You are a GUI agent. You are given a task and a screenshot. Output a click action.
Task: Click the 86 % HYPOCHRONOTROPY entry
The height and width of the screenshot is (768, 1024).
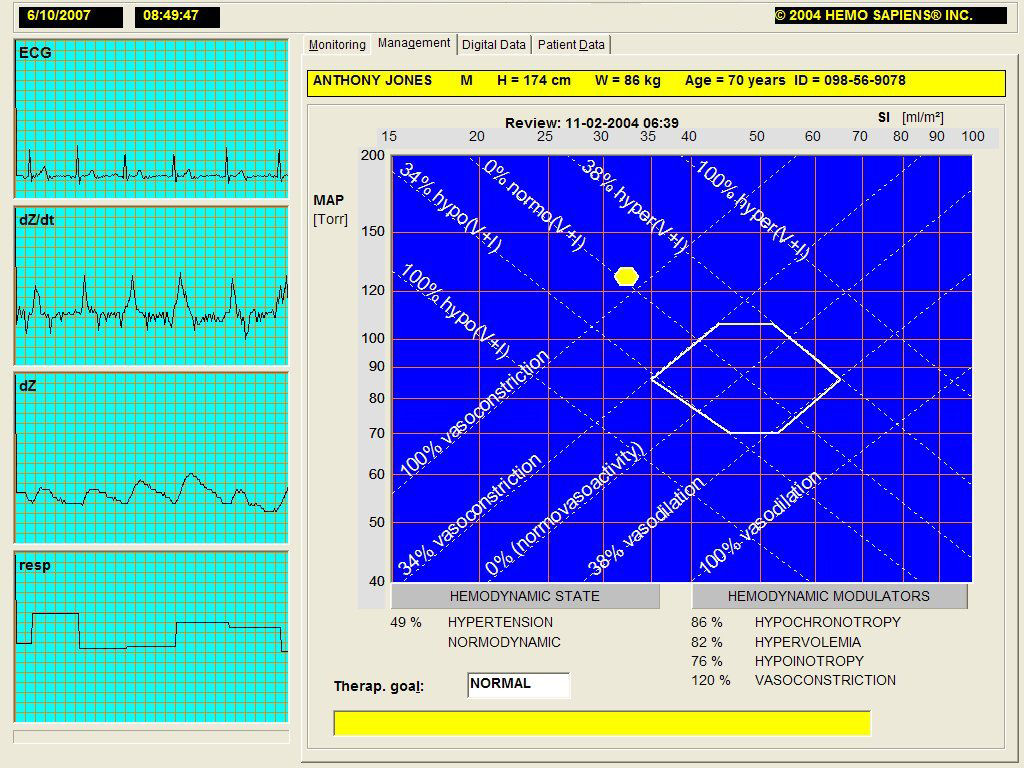pyautogui.click(x=796, y=622)
